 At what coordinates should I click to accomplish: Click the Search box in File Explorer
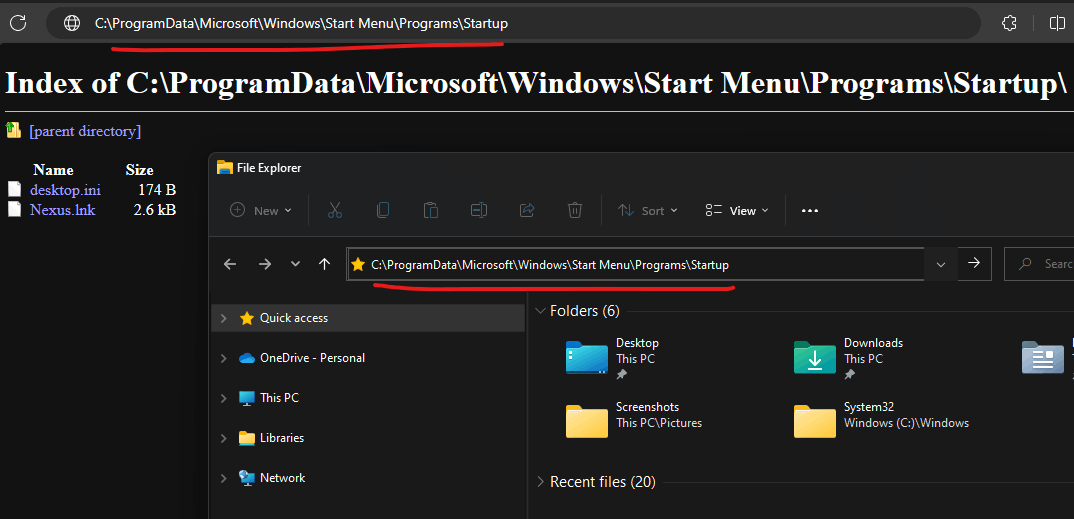[1039, 264]
